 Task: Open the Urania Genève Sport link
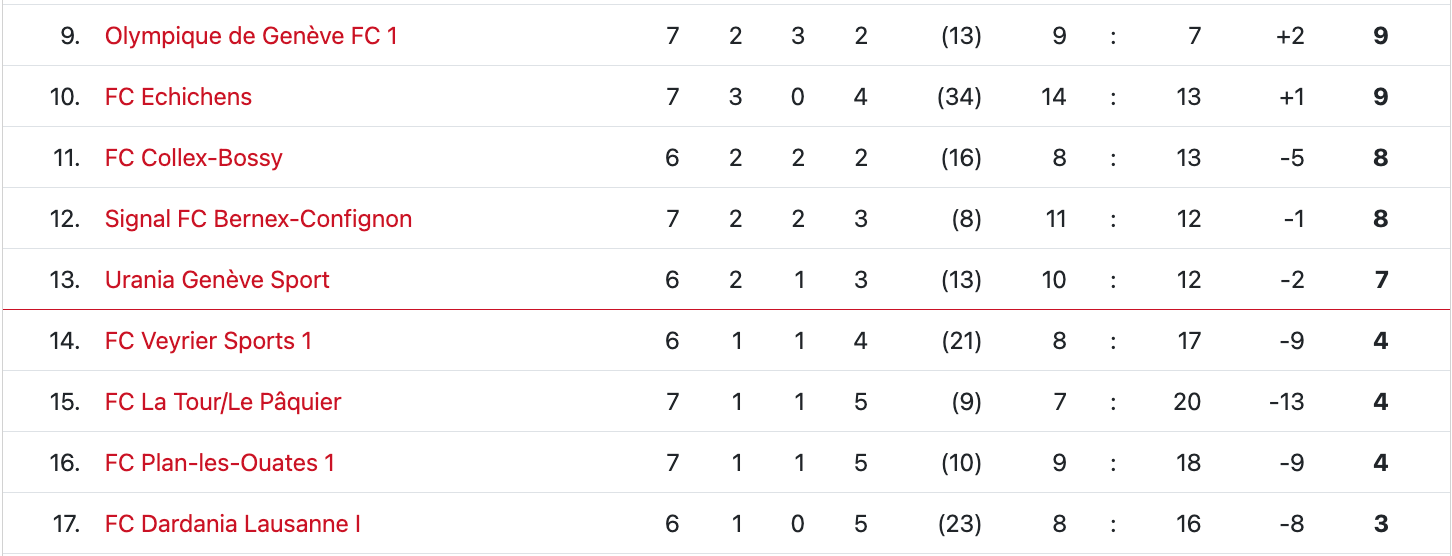[x=217, y=280]
